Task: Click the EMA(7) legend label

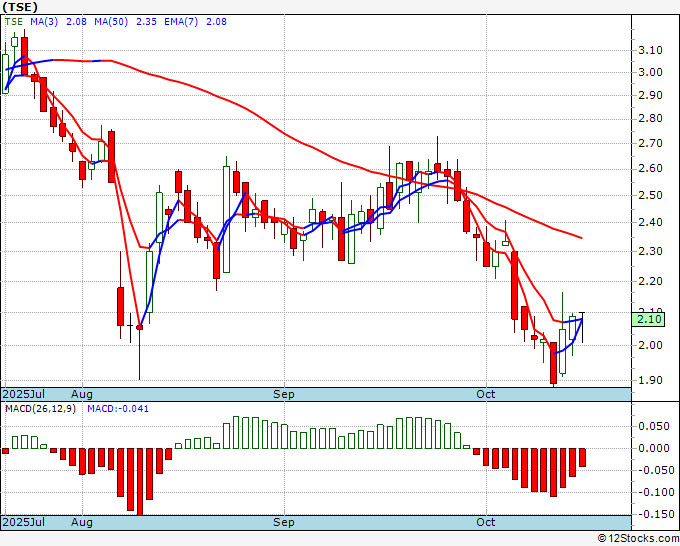Action: [x=181, y=22]
